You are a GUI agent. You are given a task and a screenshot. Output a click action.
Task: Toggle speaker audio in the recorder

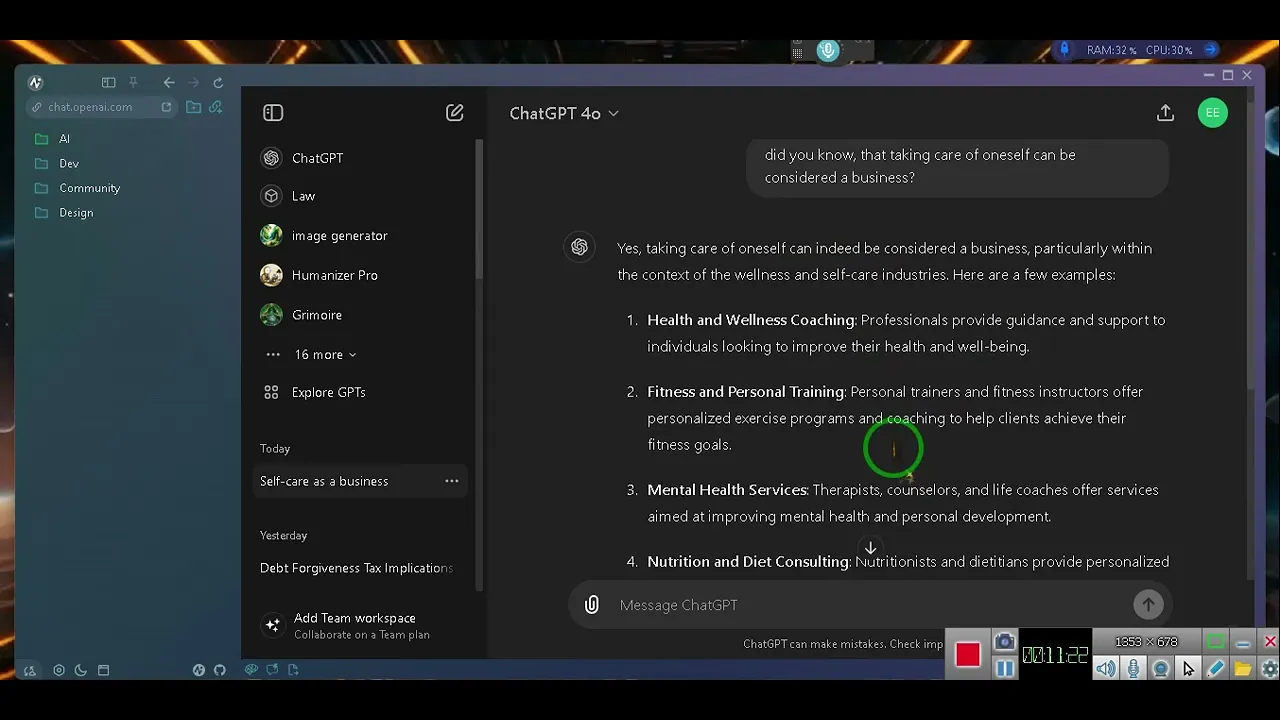tap(1105, 669)
